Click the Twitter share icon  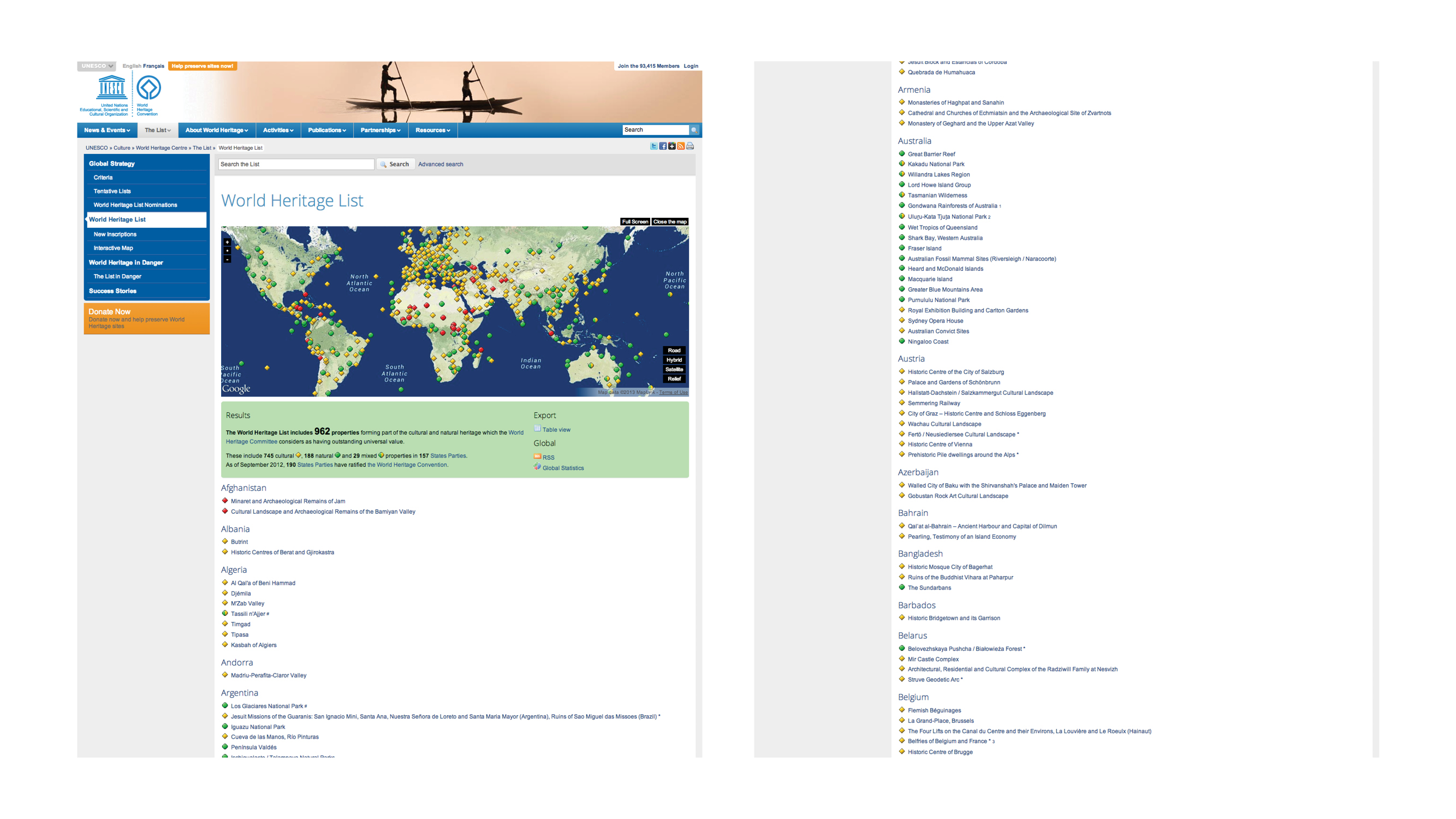653,146
